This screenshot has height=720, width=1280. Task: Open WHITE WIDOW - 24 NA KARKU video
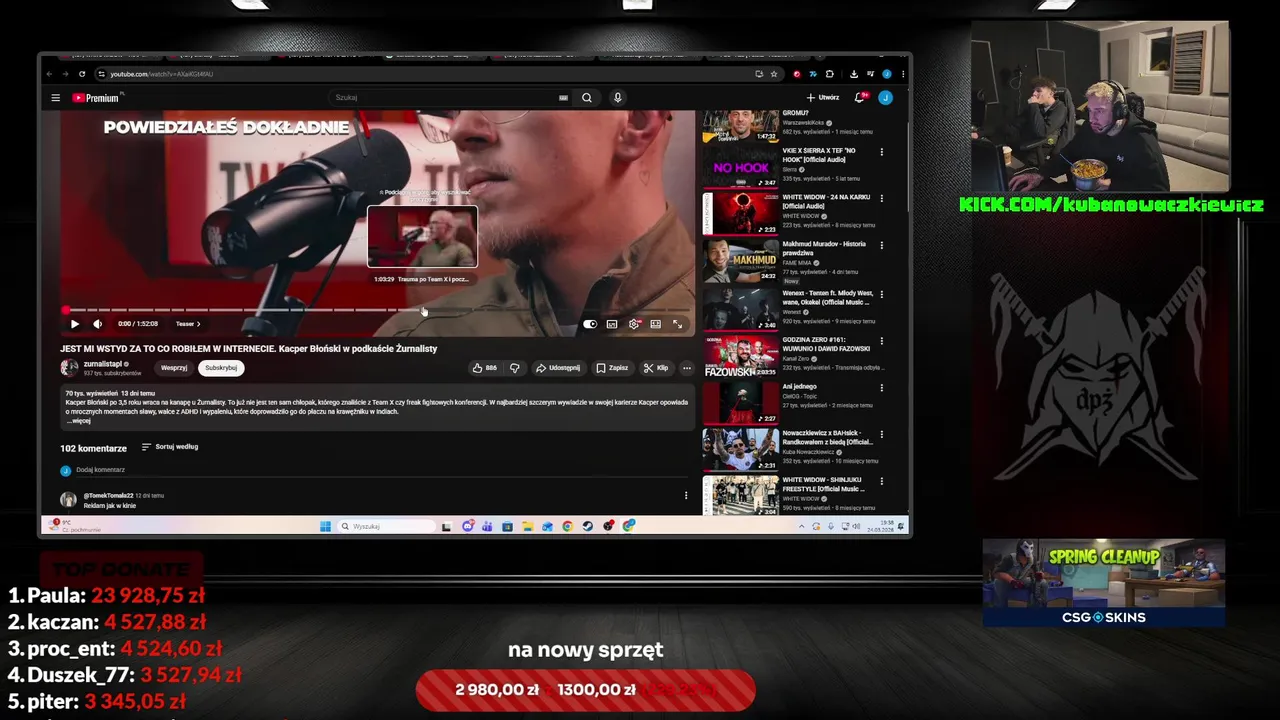pos(740,213)
